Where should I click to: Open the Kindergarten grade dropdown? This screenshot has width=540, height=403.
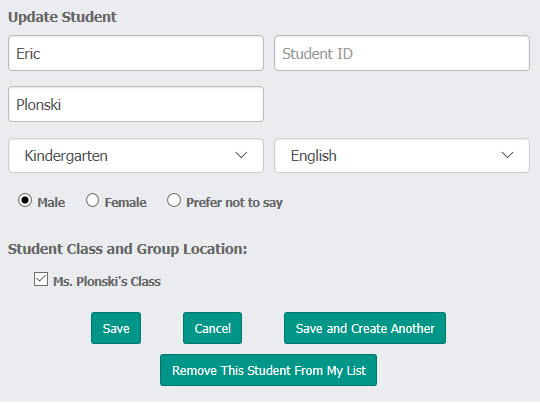click(x=136, y=156)
